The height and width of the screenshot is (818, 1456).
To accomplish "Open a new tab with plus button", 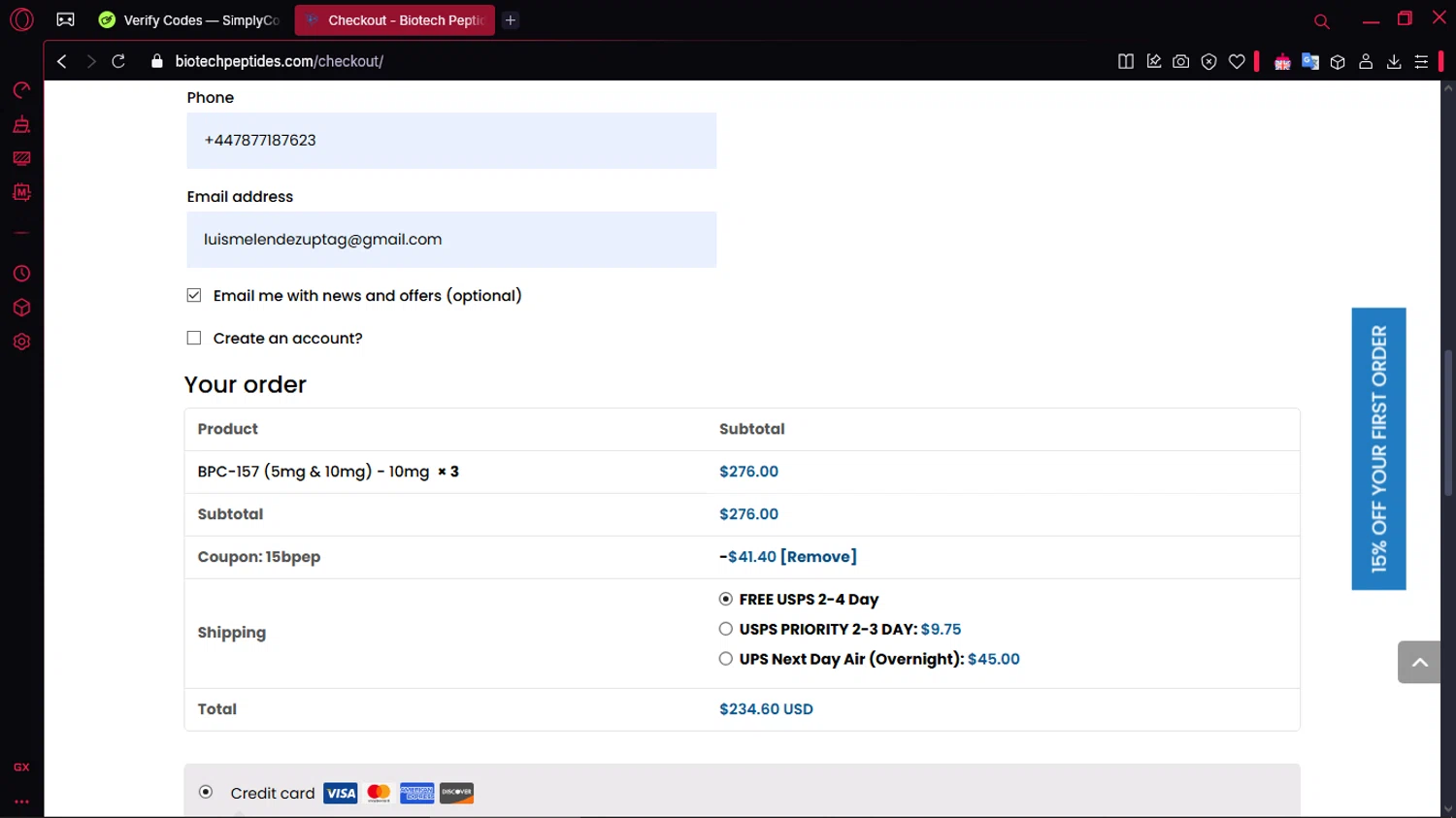I will pyautogui.click(x=511, y=19).
